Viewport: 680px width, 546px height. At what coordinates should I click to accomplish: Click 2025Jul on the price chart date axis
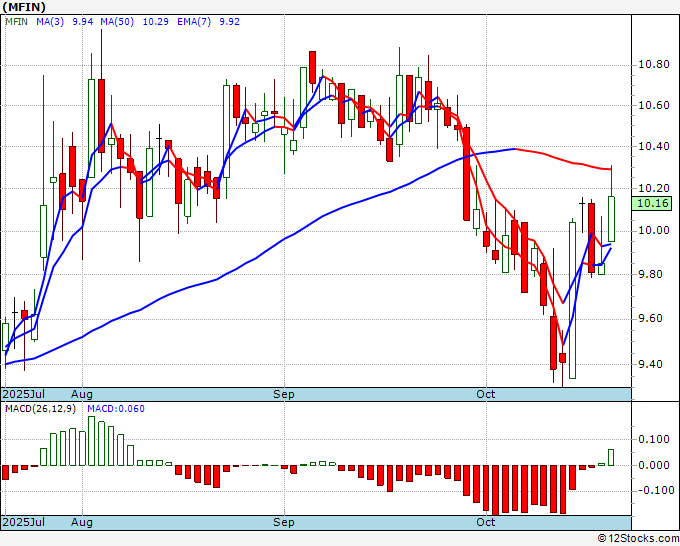point(24,394)
